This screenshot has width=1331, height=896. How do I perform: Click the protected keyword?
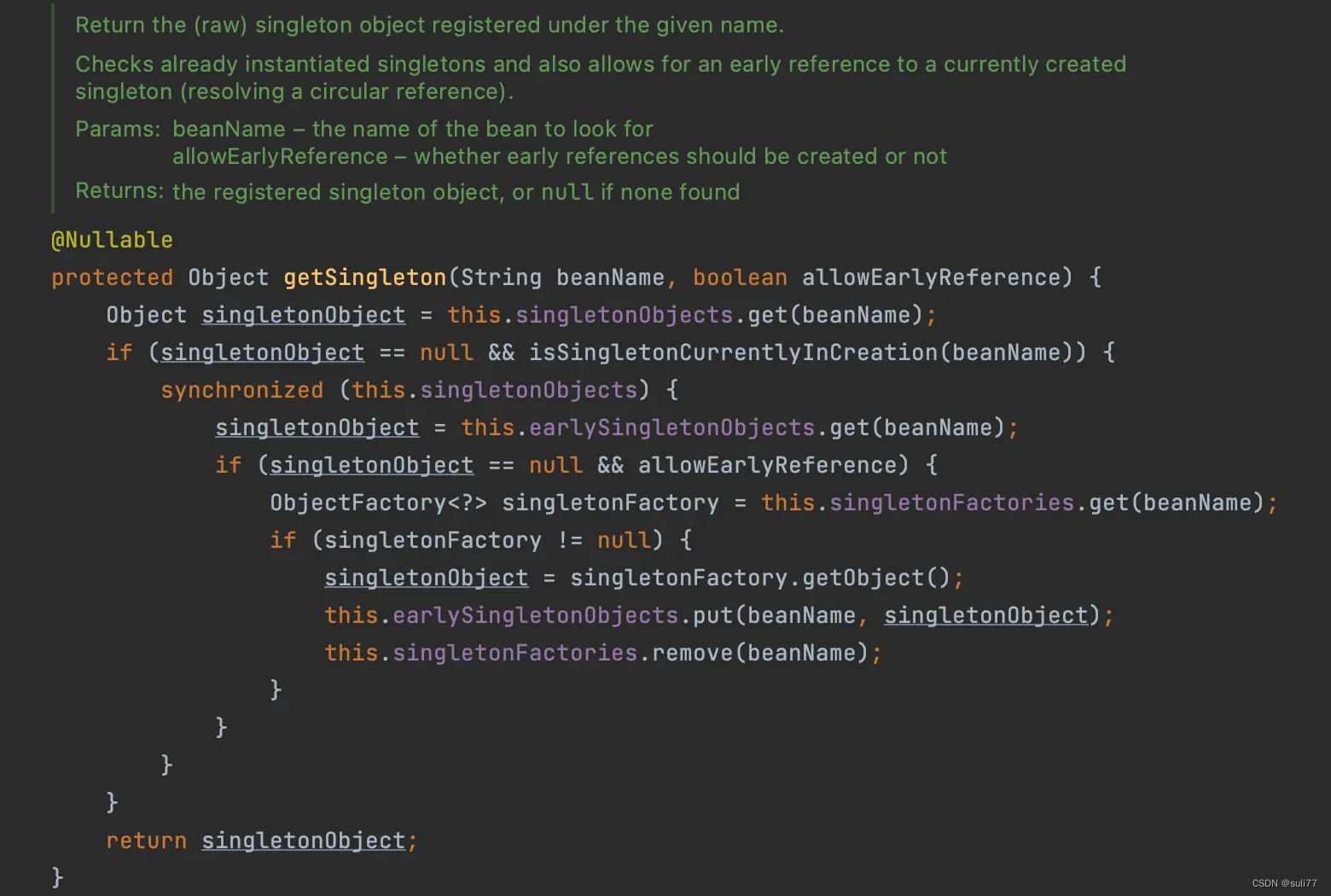(x=112, y=277)
